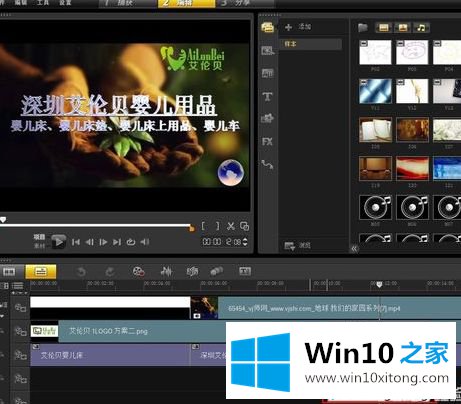461x404 pixels.
Task: Click the Mark-out right bracket button
Action: 218,226
